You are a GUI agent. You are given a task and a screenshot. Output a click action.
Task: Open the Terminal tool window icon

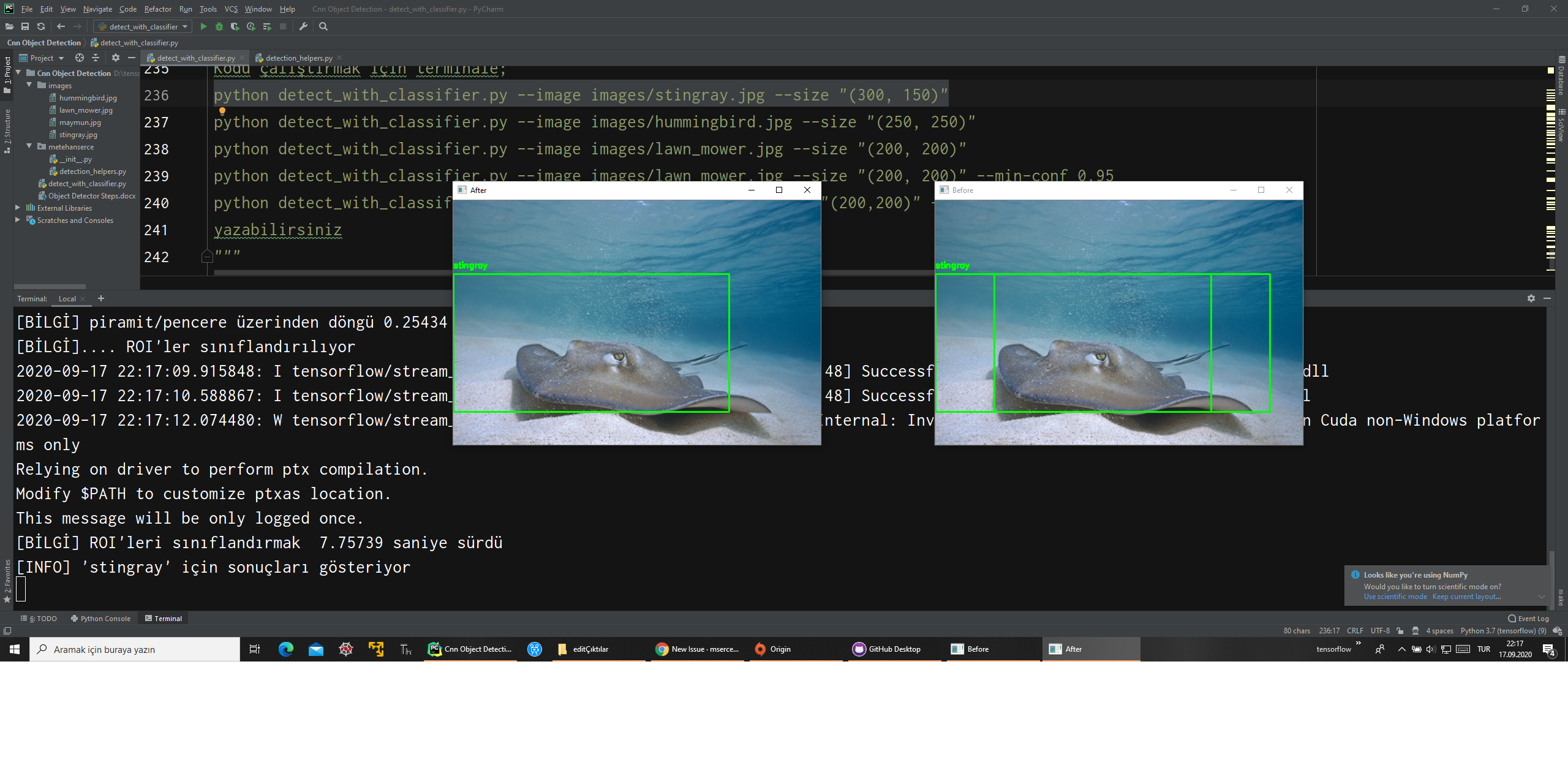click(164, 618)
